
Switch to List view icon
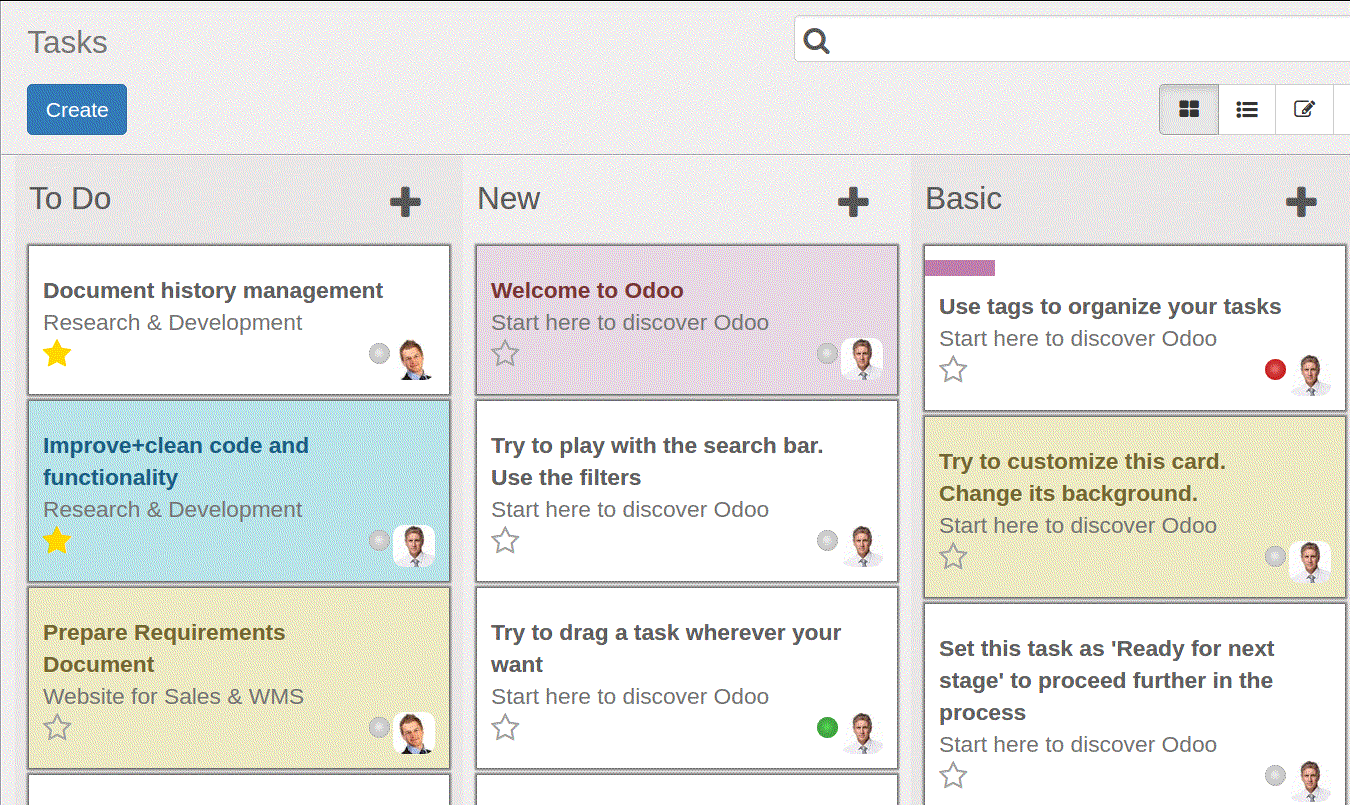click(1247, 109)
